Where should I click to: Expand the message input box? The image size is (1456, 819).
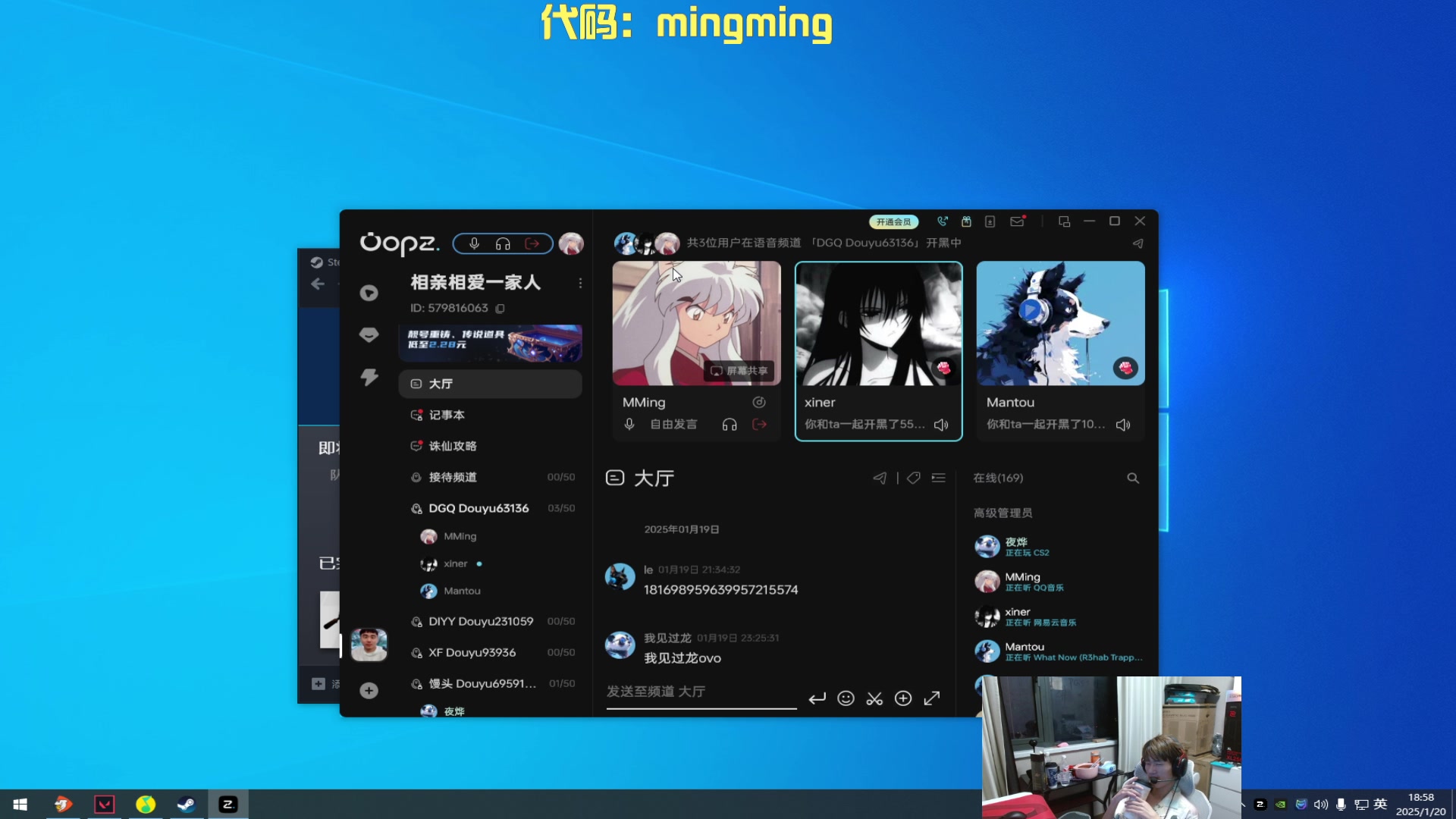click(x=932, y=698)
